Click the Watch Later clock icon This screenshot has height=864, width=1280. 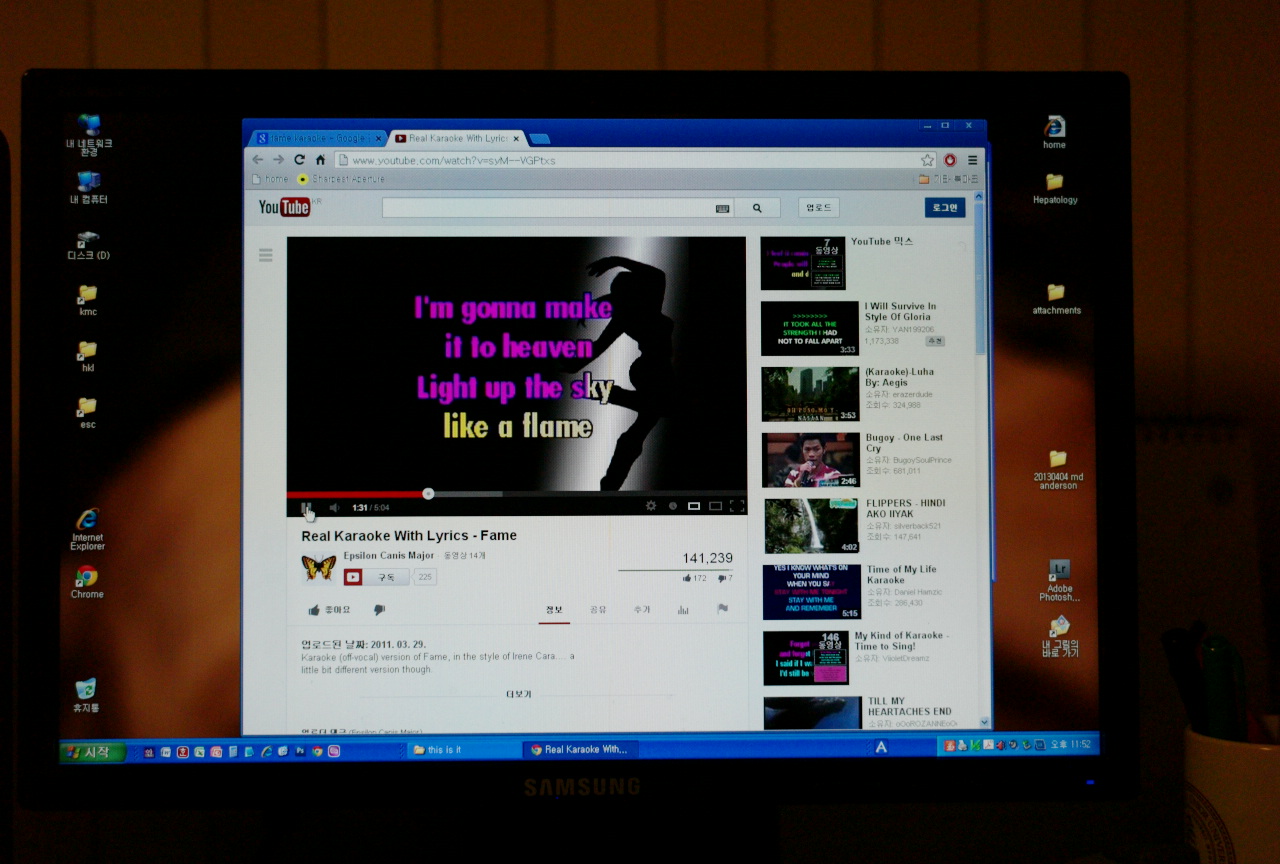(673, 506)
